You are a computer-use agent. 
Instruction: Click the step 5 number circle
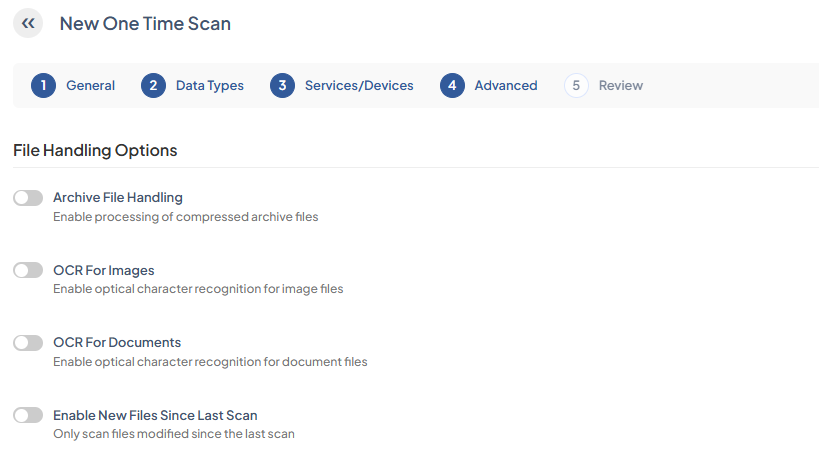pos(576,86)
